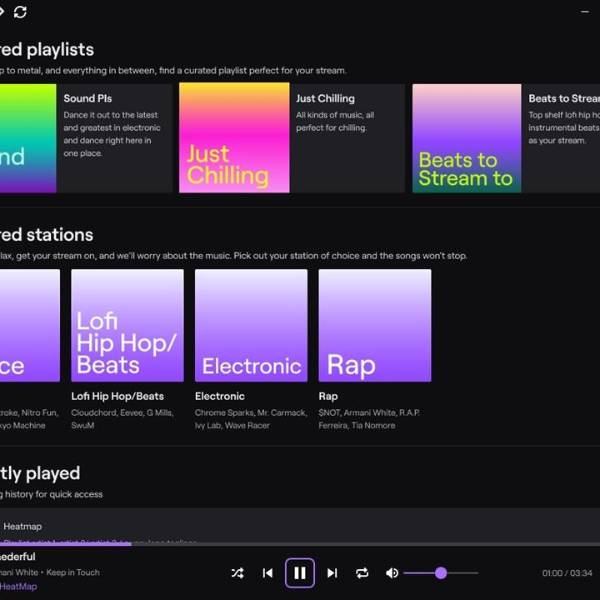Image resolution: width=600 pixels, height=600 pixels.
Task: Toggle repeat mode
Action: click(362, 573)
